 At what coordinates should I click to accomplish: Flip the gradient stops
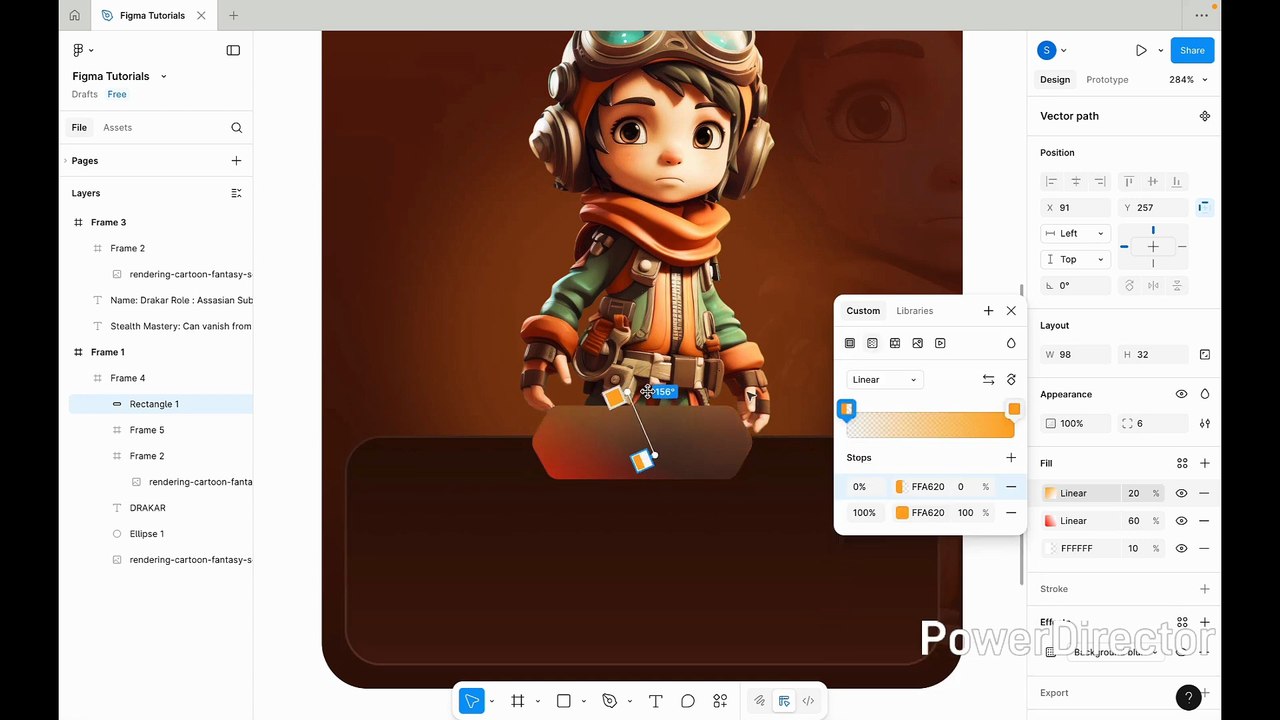click(988, 379)
